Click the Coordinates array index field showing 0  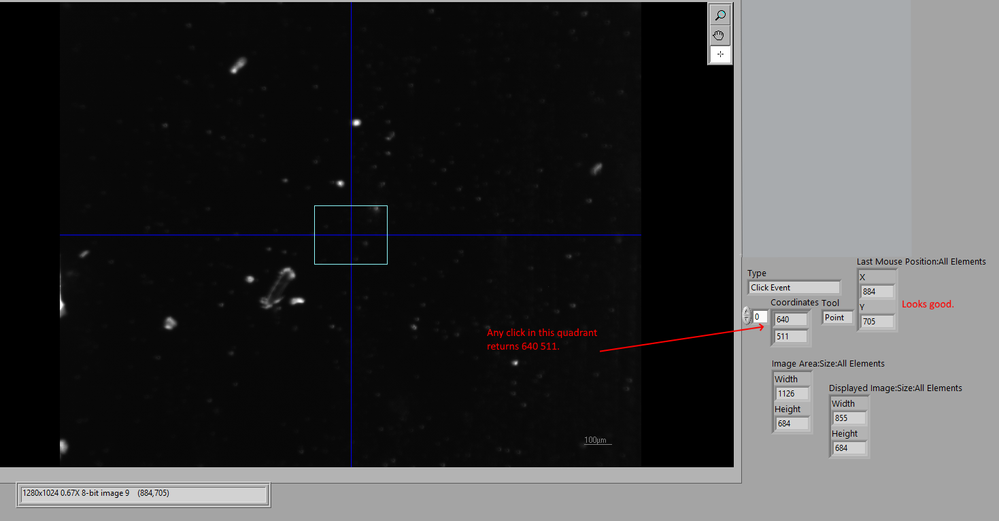[x=760, y=317]
